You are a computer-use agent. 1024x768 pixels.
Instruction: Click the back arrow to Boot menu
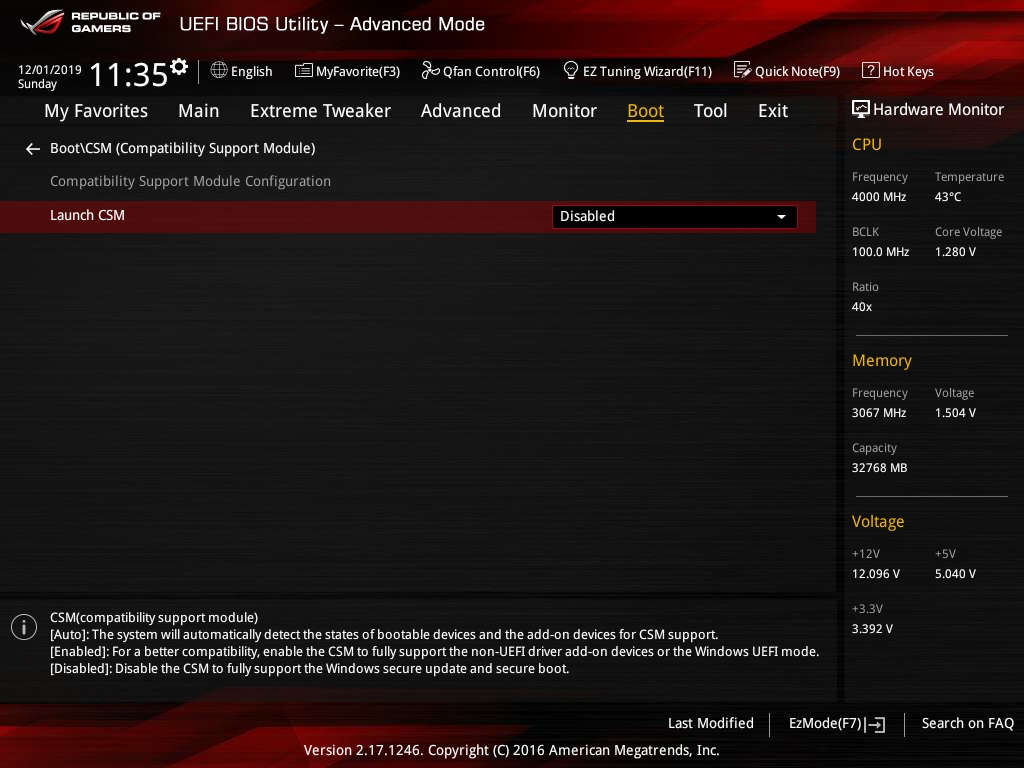pyautogui.click(x=33, y=150)
